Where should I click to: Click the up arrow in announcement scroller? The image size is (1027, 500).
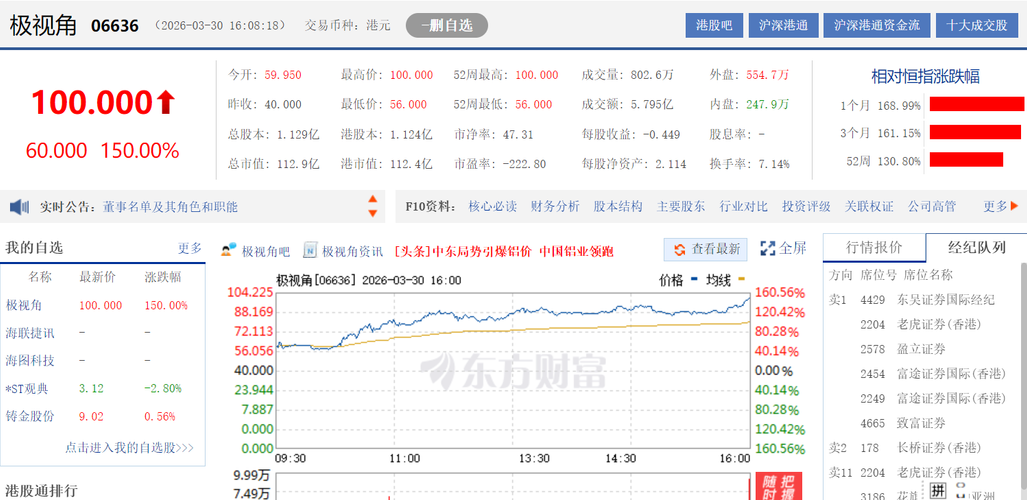[373, 199]
